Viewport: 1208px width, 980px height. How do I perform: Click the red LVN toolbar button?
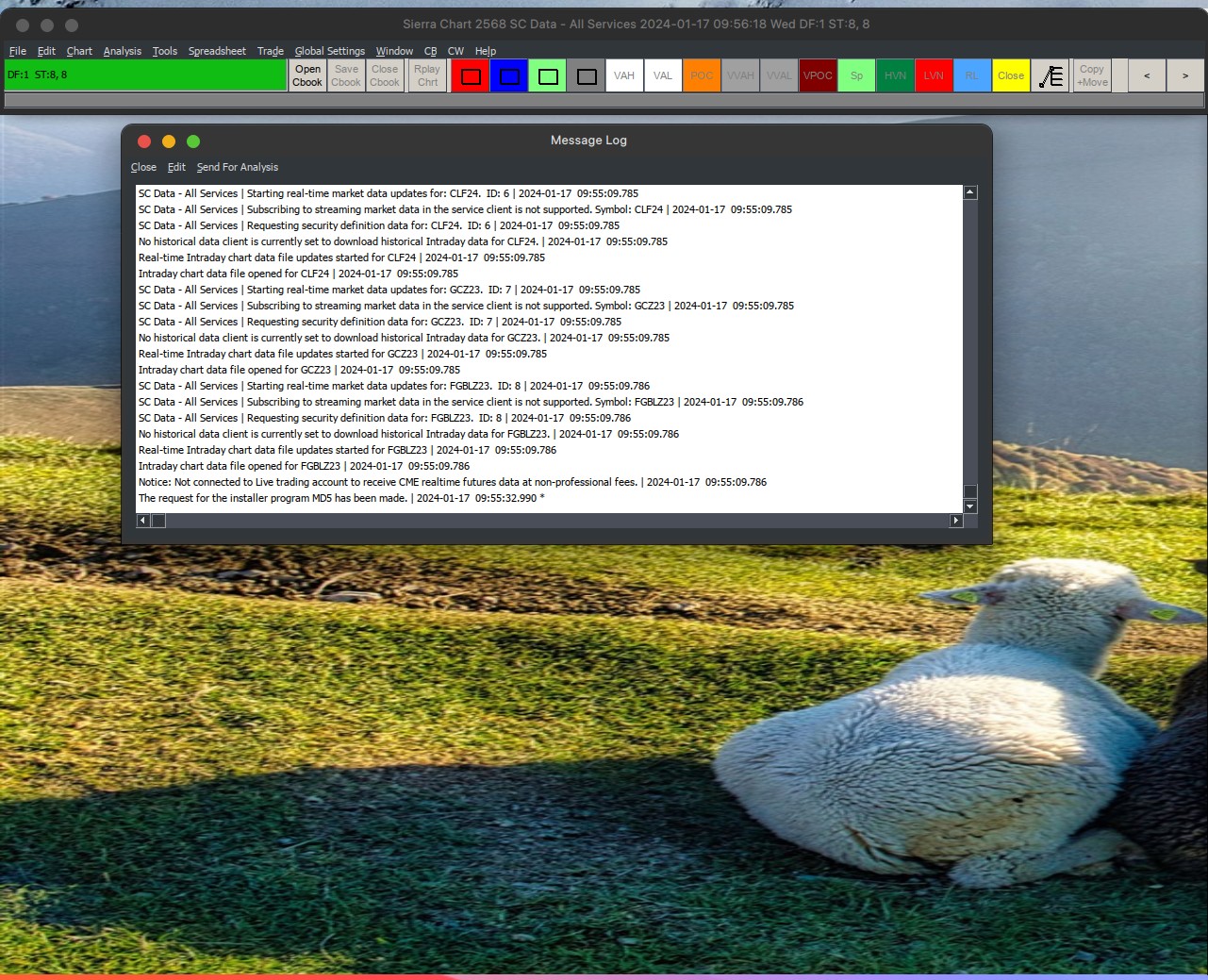tap(934, 76)
